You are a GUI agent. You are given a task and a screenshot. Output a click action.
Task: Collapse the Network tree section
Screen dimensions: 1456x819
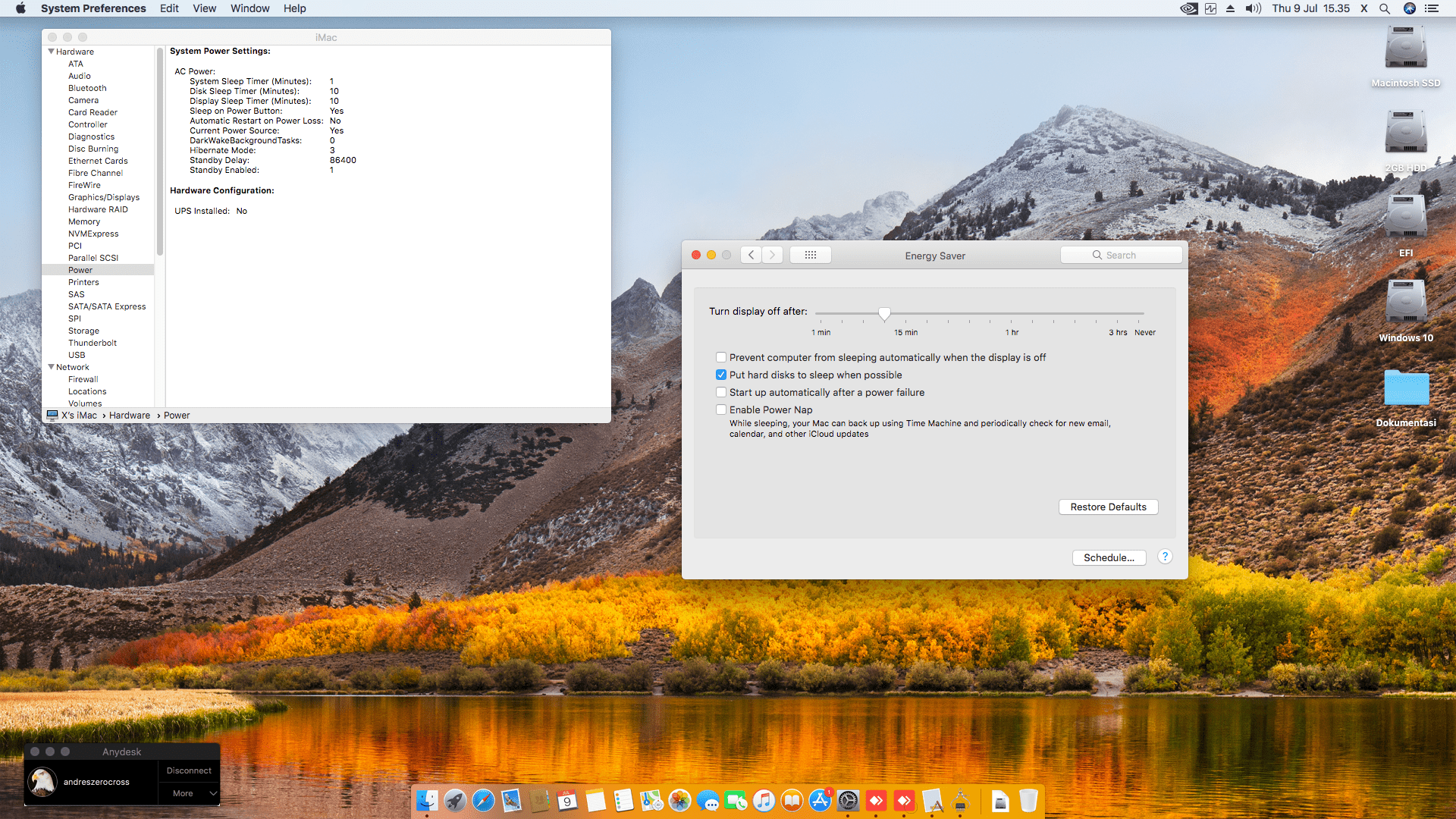coord(51,367)
